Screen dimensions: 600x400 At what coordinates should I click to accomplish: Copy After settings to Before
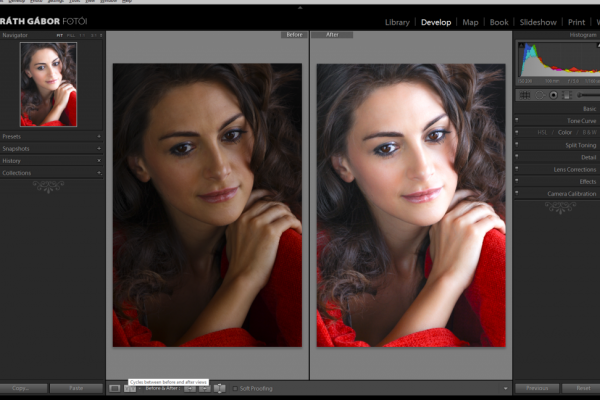pyautogui.click(x=205, y=389)
